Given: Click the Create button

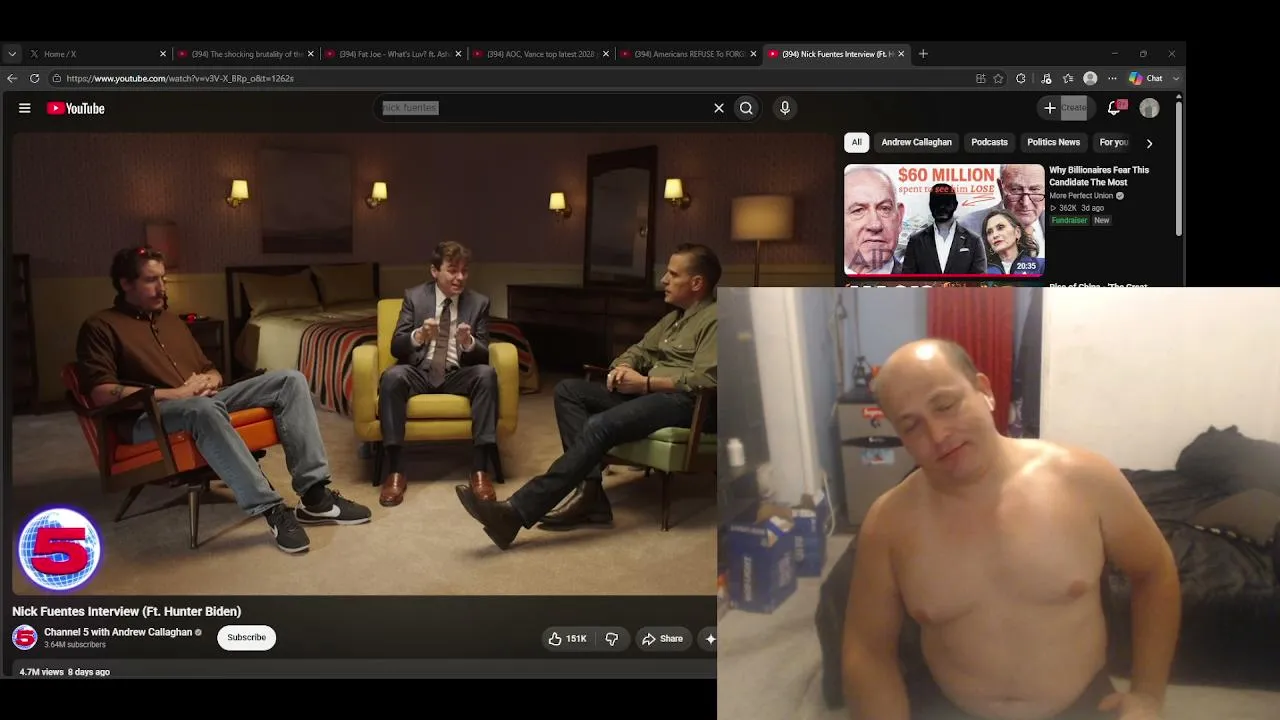Looking at the screenshot, I should [1065, 108].
